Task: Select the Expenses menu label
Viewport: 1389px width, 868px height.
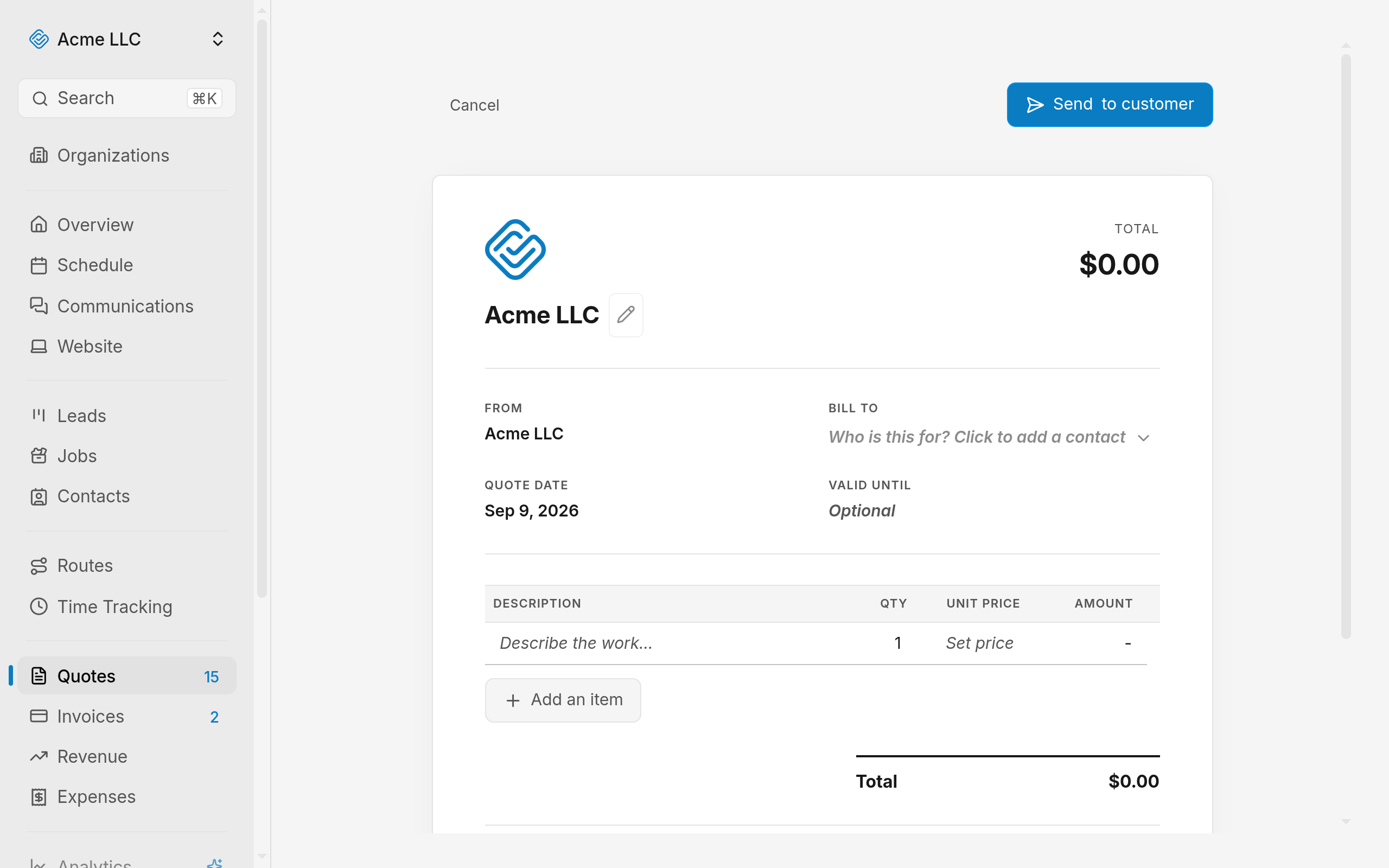Action: tap(97, 797)
